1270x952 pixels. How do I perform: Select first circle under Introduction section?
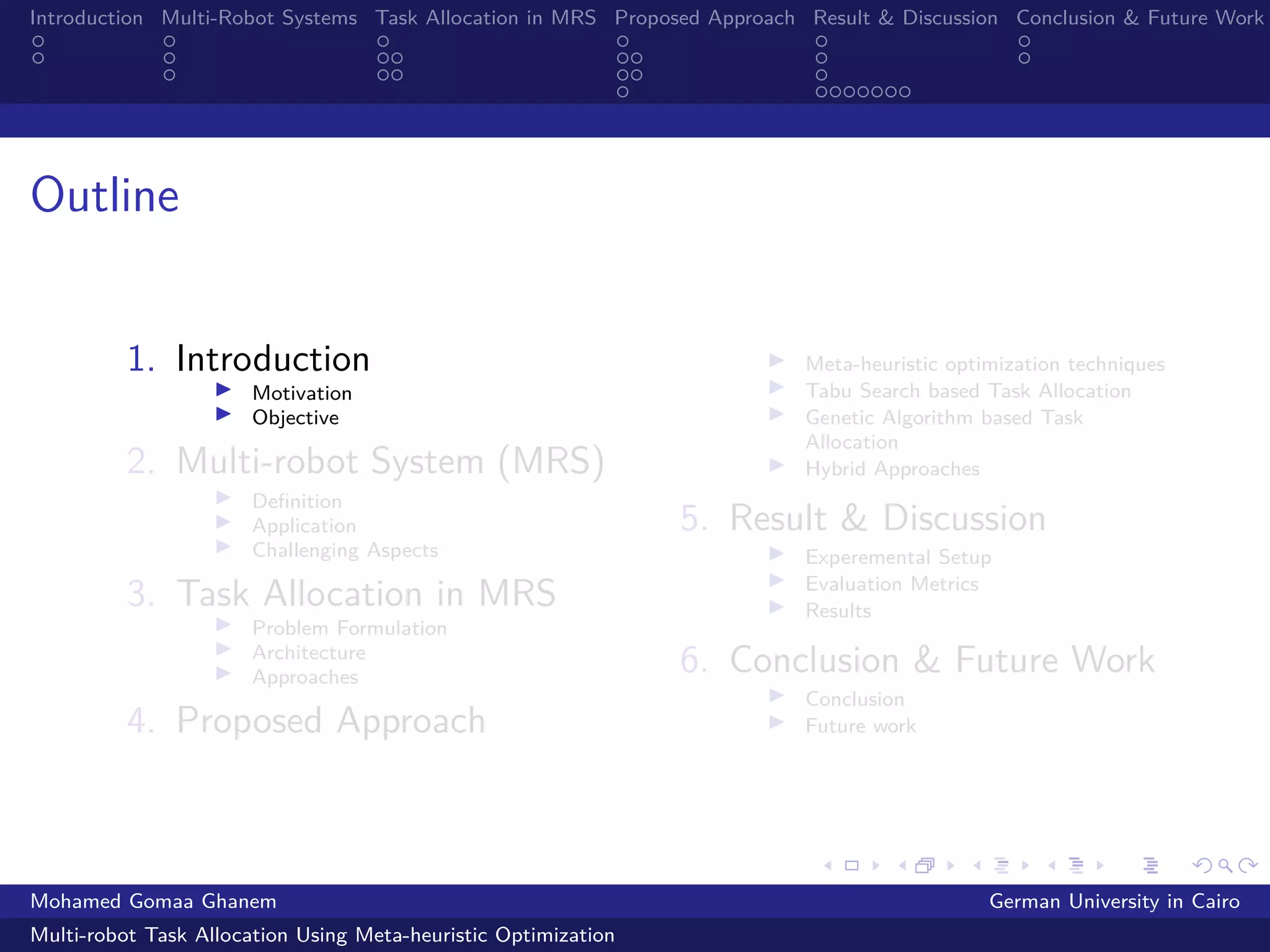pyautogui.click(x=38, y=42)
